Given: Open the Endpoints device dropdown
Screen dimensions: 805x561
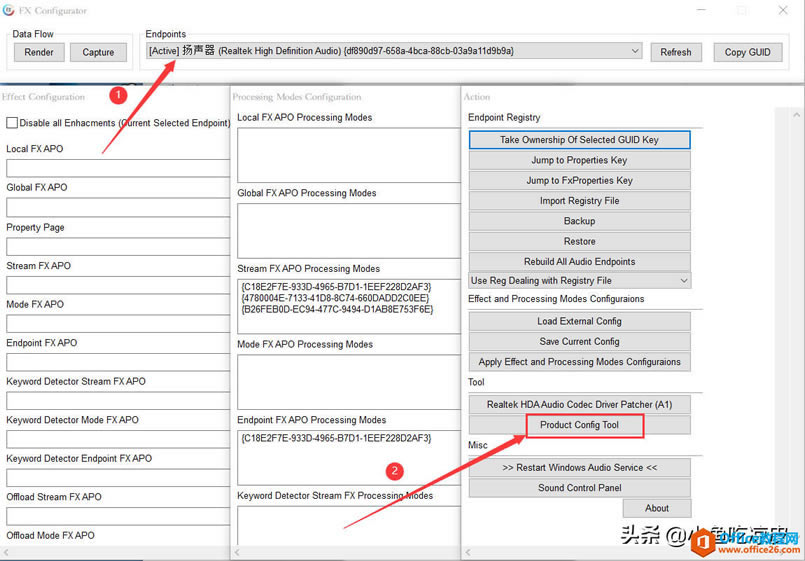Looking at the screenshot, I should (x=394, y=51).
